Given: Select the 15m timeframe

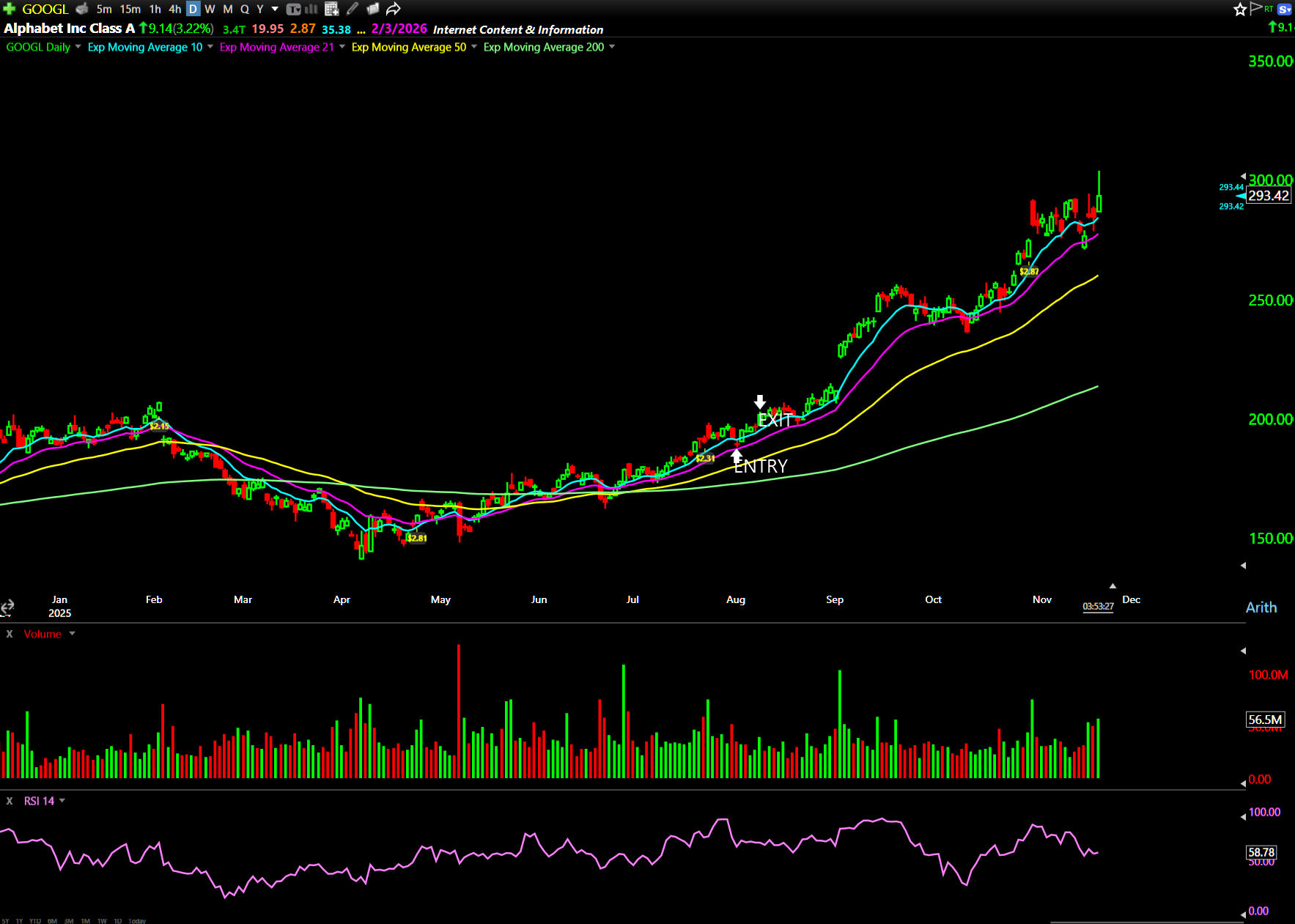Looking at the screenshot, I should [x=130, y=9].
